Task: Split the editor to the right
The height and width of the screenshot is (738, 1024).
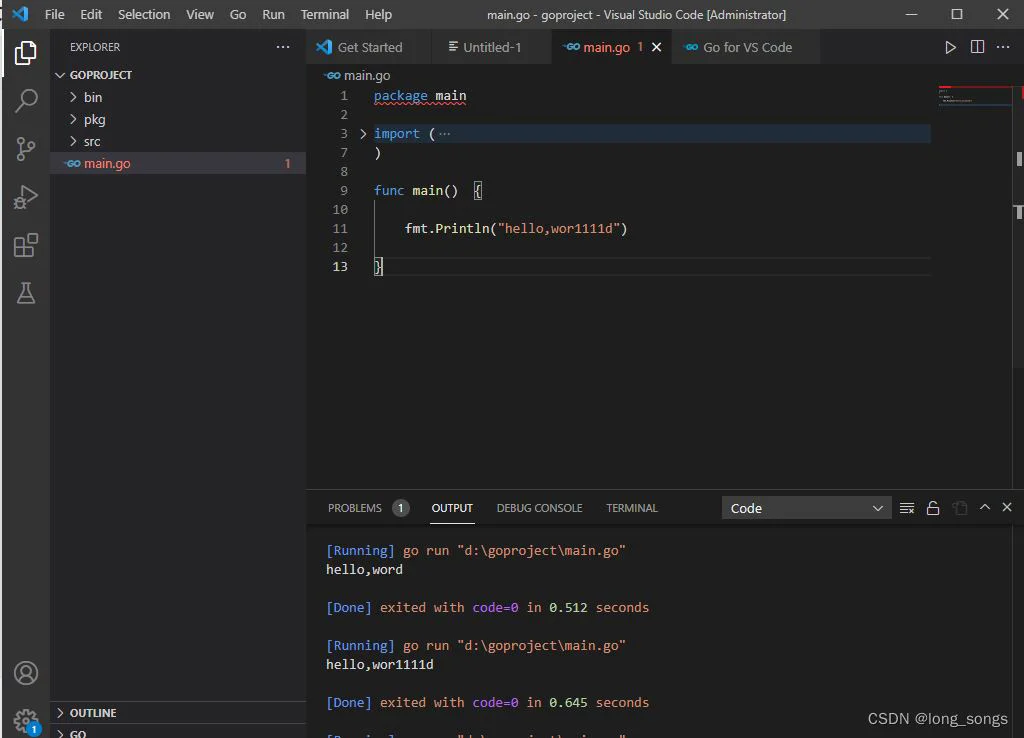Action: (977, 47)
